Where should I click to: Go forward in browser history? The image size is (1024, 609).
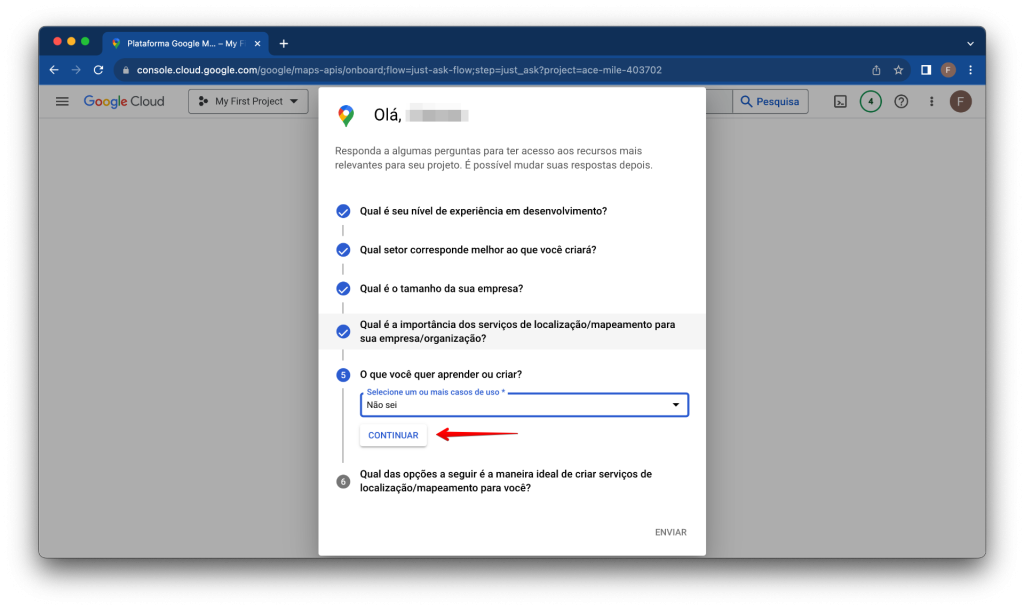[x=76, y=70]
